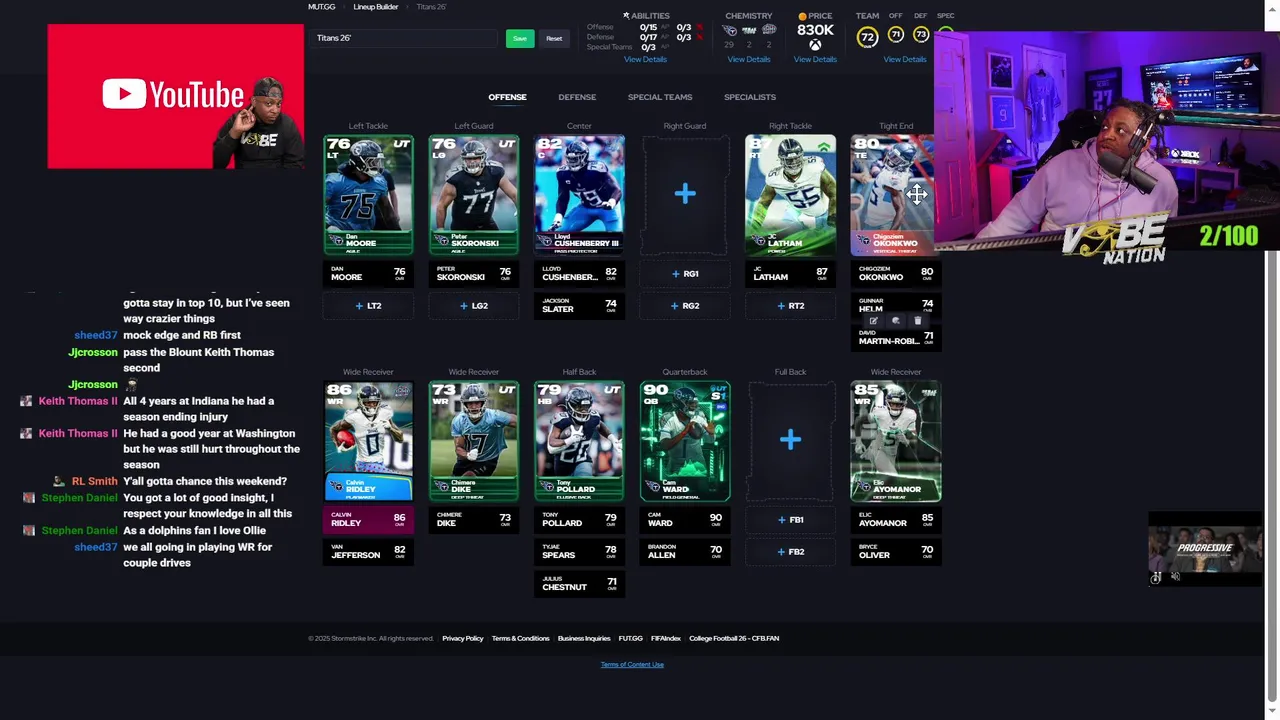Open the Peter Skoronski left guard card
The height and width of the screenshot is (720, 1280).
point(474,195)
